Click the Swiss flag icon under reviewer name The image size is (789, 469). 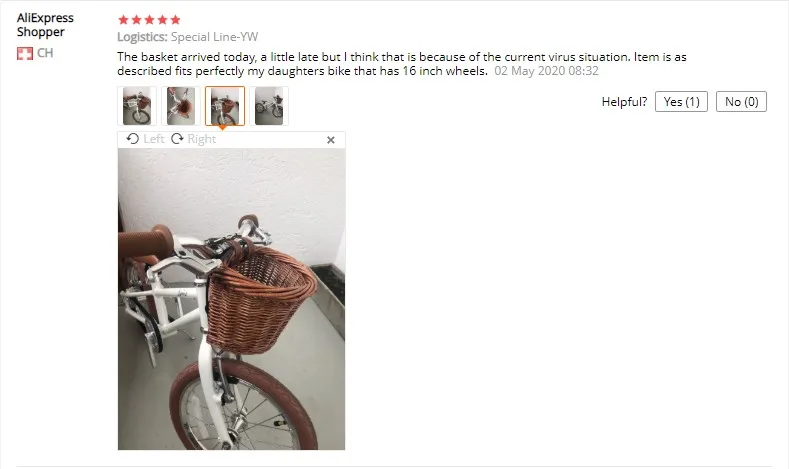[x=25, y=53]
